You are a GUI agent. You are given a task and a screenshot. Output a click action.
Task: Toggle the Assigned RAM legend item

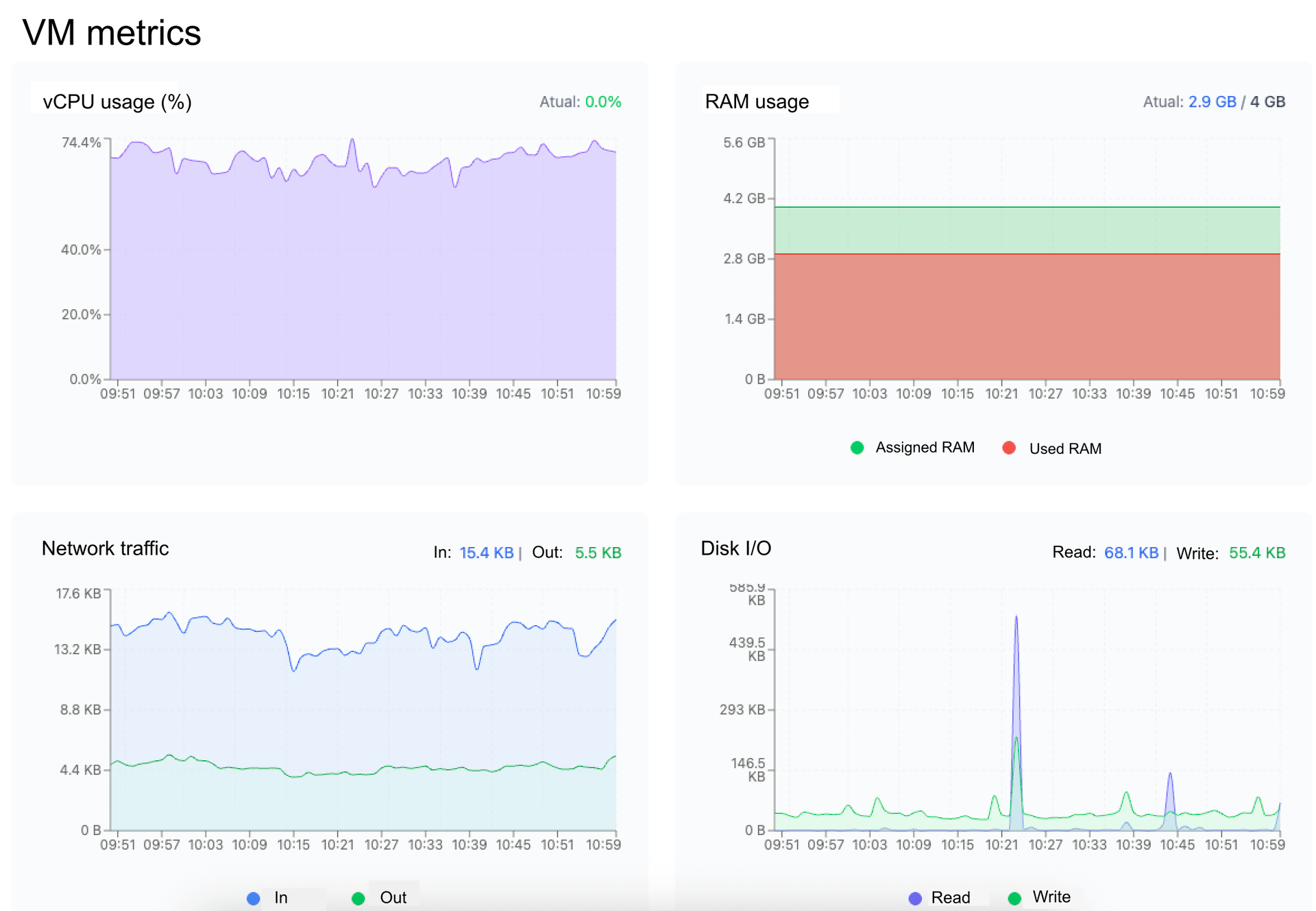point(924,448)
